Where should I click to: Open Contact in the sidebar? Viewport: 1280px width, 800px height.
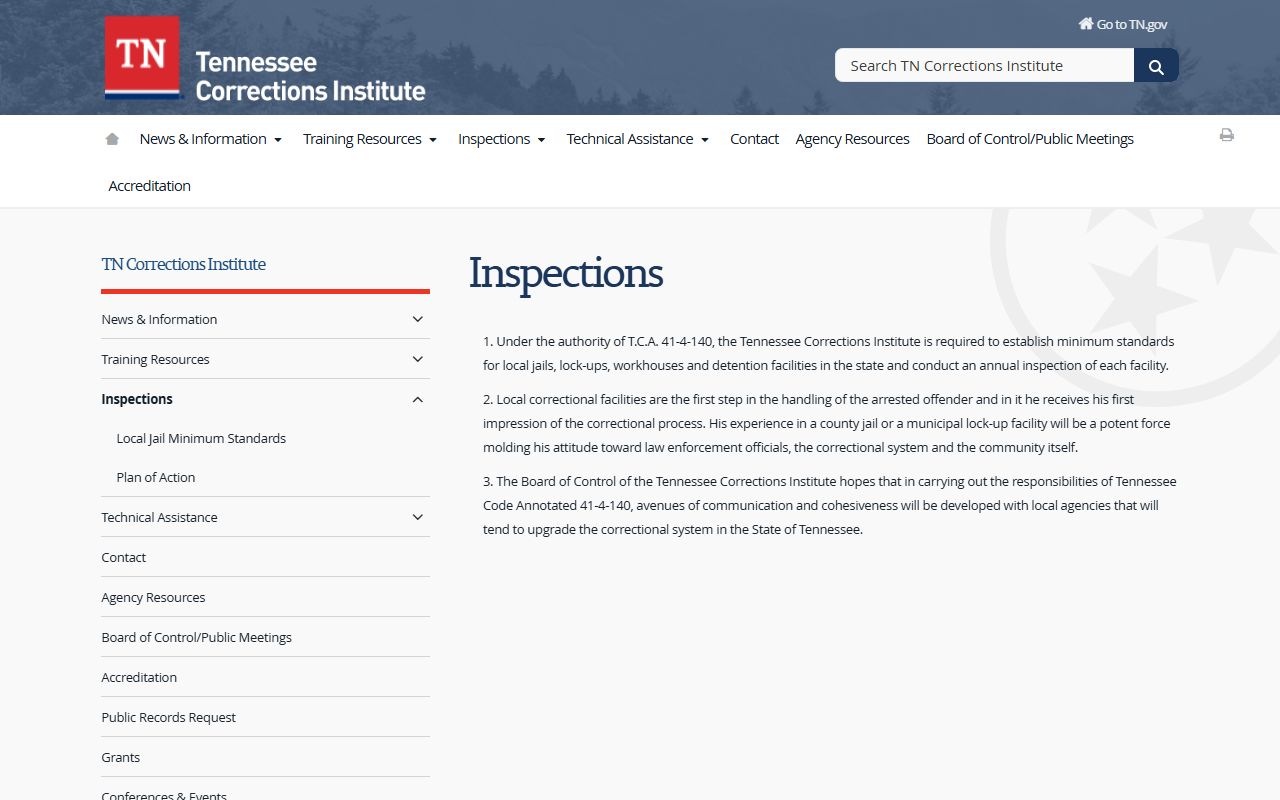124,557
